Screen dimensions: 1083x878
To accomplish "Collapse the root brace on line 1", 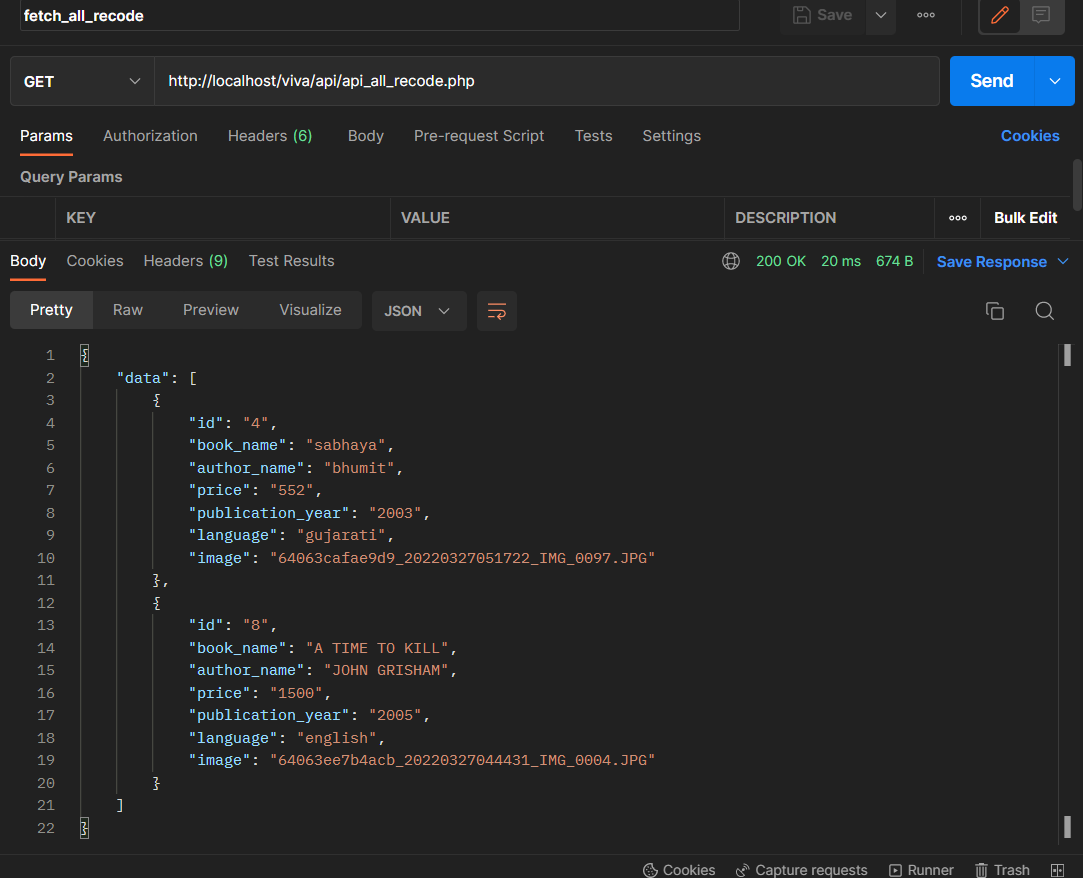I will 85,355.
